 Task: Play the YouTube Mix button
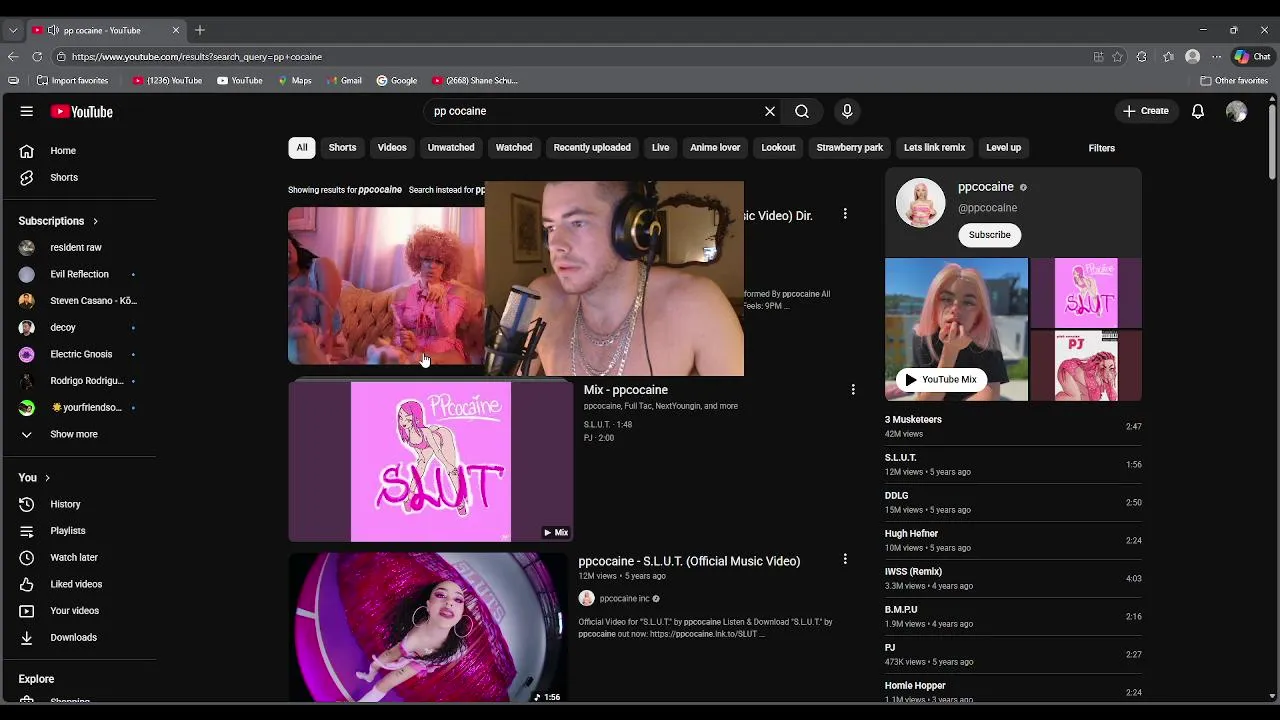click(x=940, y=380)
